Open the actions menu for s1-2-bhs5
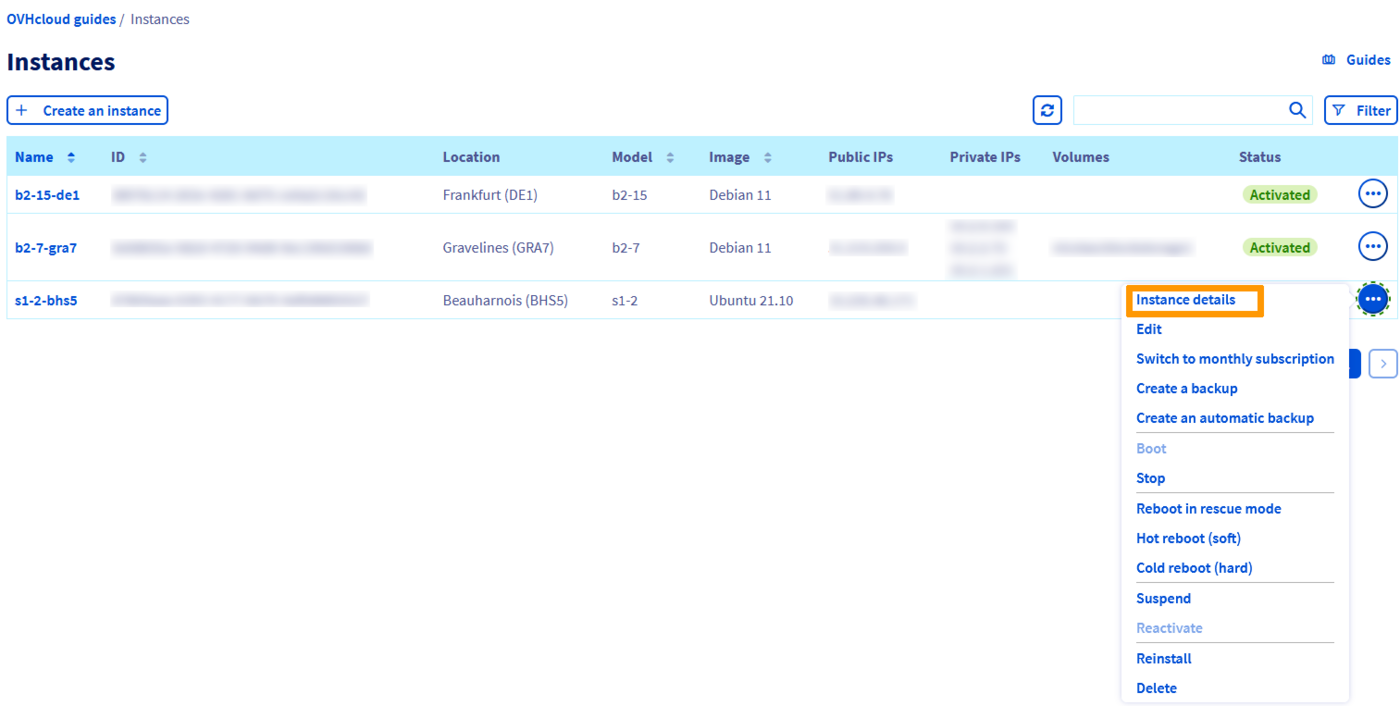The image size is (1400, 706). click(1373, 299)
